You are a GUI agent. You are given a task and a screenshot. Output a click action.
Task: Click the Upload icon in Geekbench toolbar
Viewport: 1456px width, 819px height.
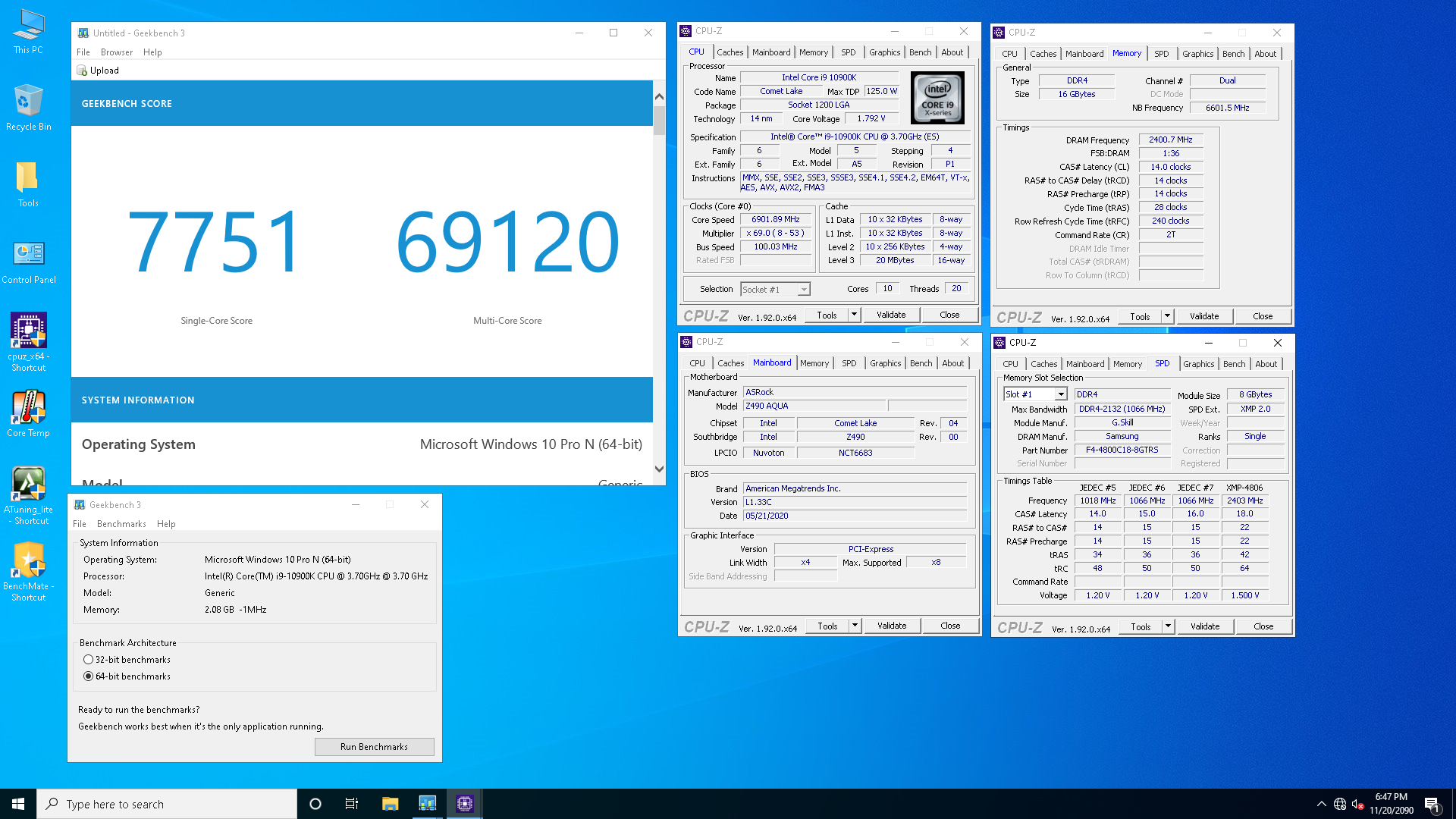click(x=82, y=71)
